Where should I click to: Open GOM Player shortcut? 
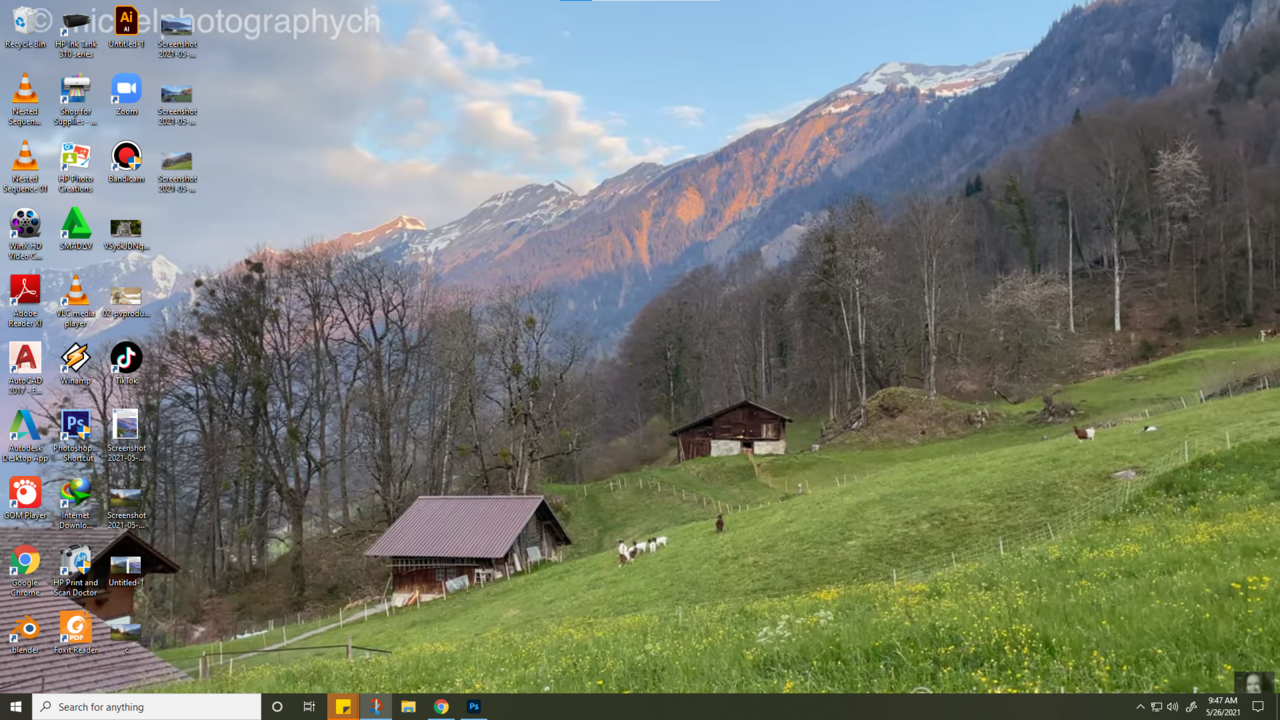coord(25,498)
